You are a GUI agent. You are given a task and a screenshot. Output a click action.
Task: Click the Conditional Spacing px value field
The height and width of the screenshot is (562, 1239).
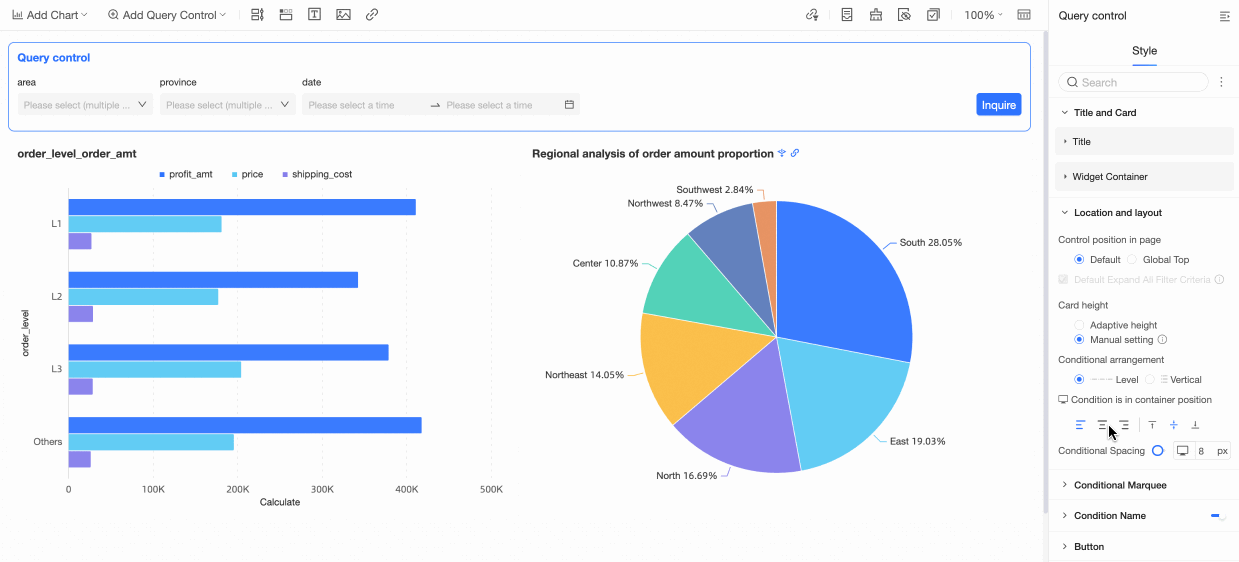1207,451
